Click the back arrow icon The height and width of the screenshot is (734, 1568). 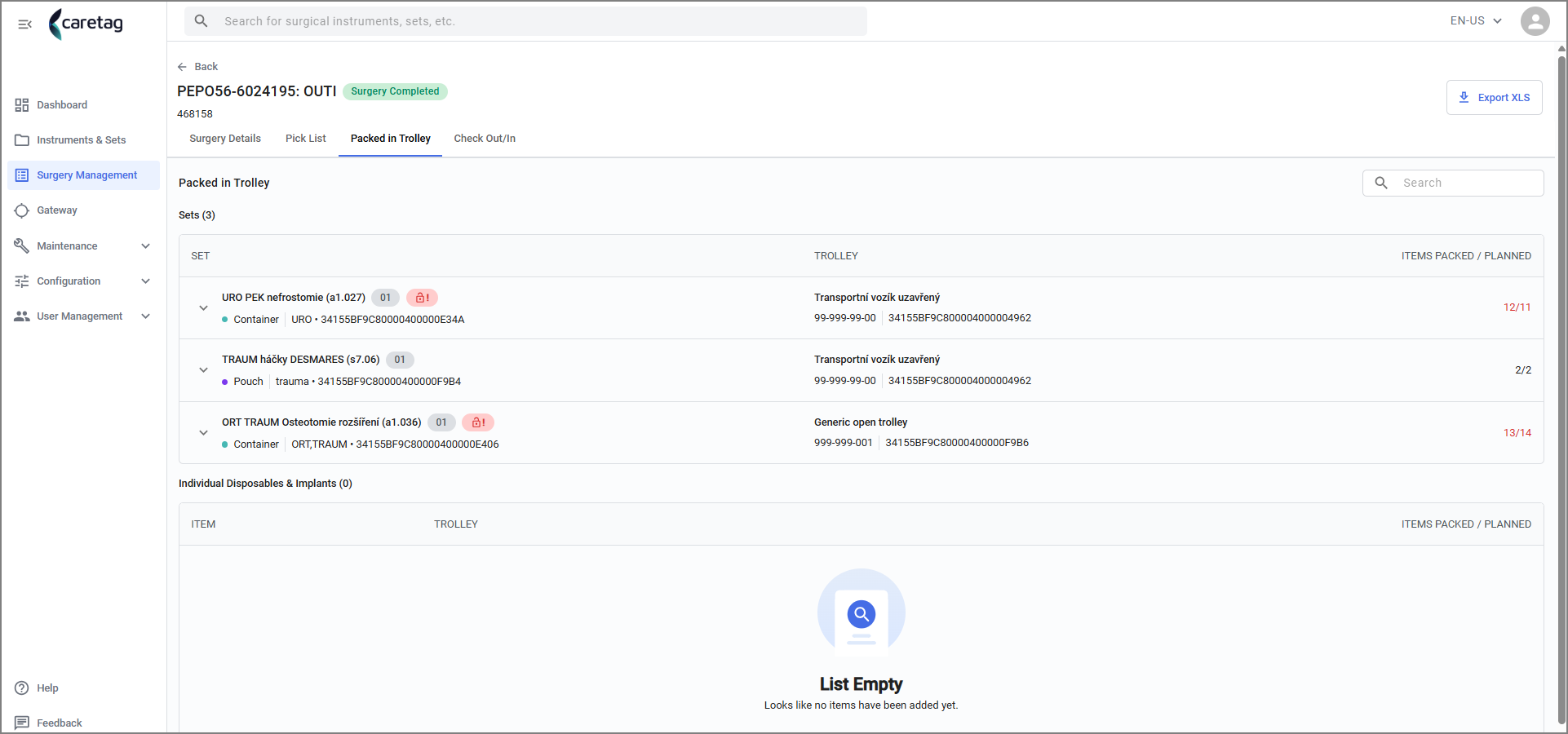tap(182, 67)
